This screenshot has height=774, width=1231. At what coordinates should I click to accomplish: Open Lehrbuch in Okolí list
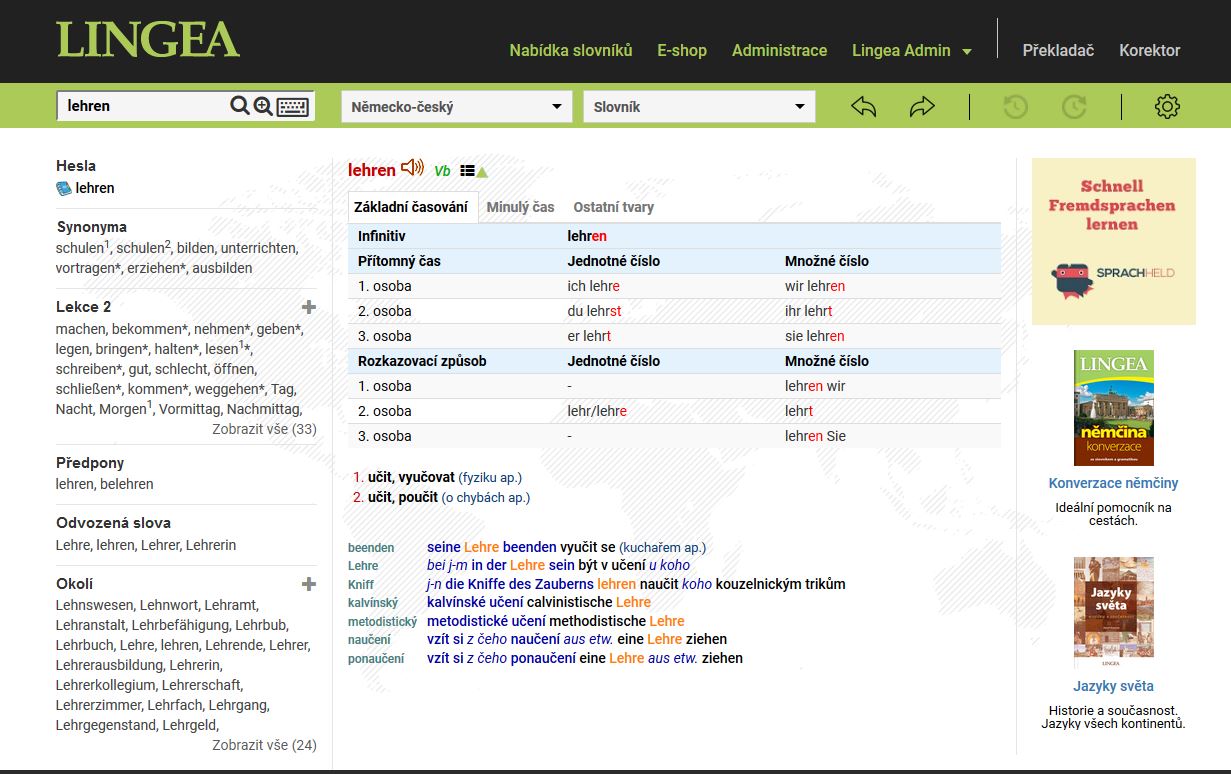[84, 645]
